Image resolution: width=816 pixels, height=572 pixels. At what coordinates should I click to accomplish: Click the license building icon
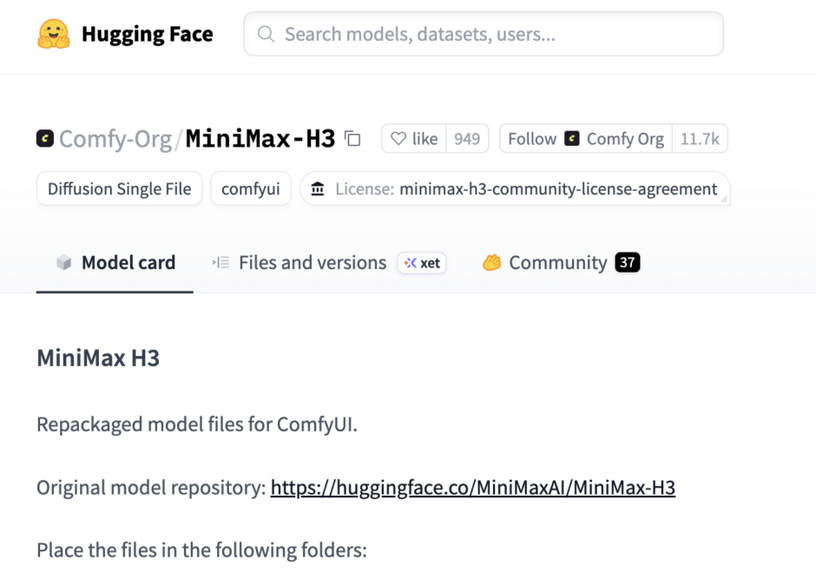[317, 188]
